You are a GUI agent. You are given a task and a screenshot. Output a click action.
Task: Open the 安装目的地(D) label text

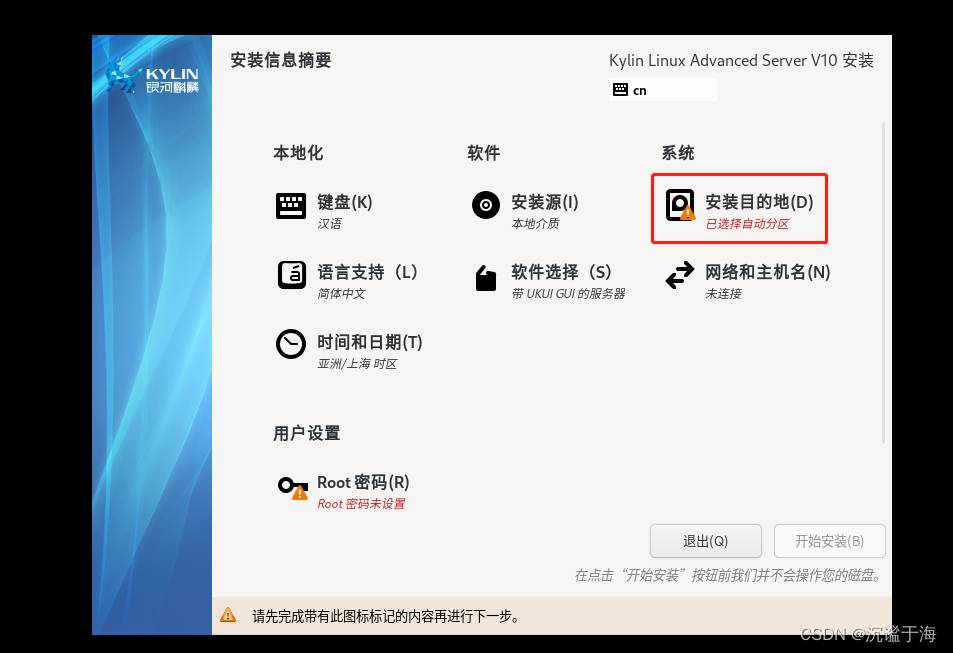[x=759, y=202]
